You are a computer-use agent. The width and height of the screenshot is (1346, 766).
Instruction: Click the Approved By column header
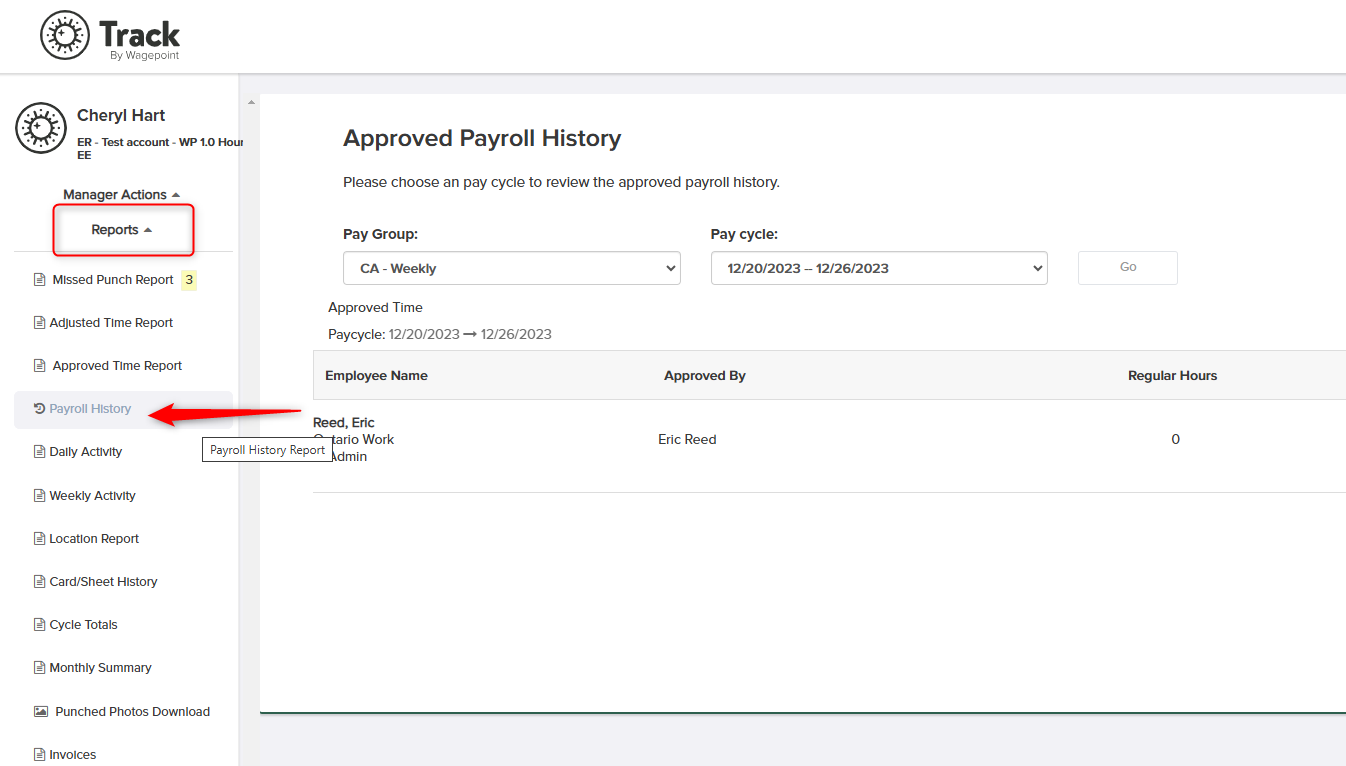pyautogui.click(x=705, y=376)
